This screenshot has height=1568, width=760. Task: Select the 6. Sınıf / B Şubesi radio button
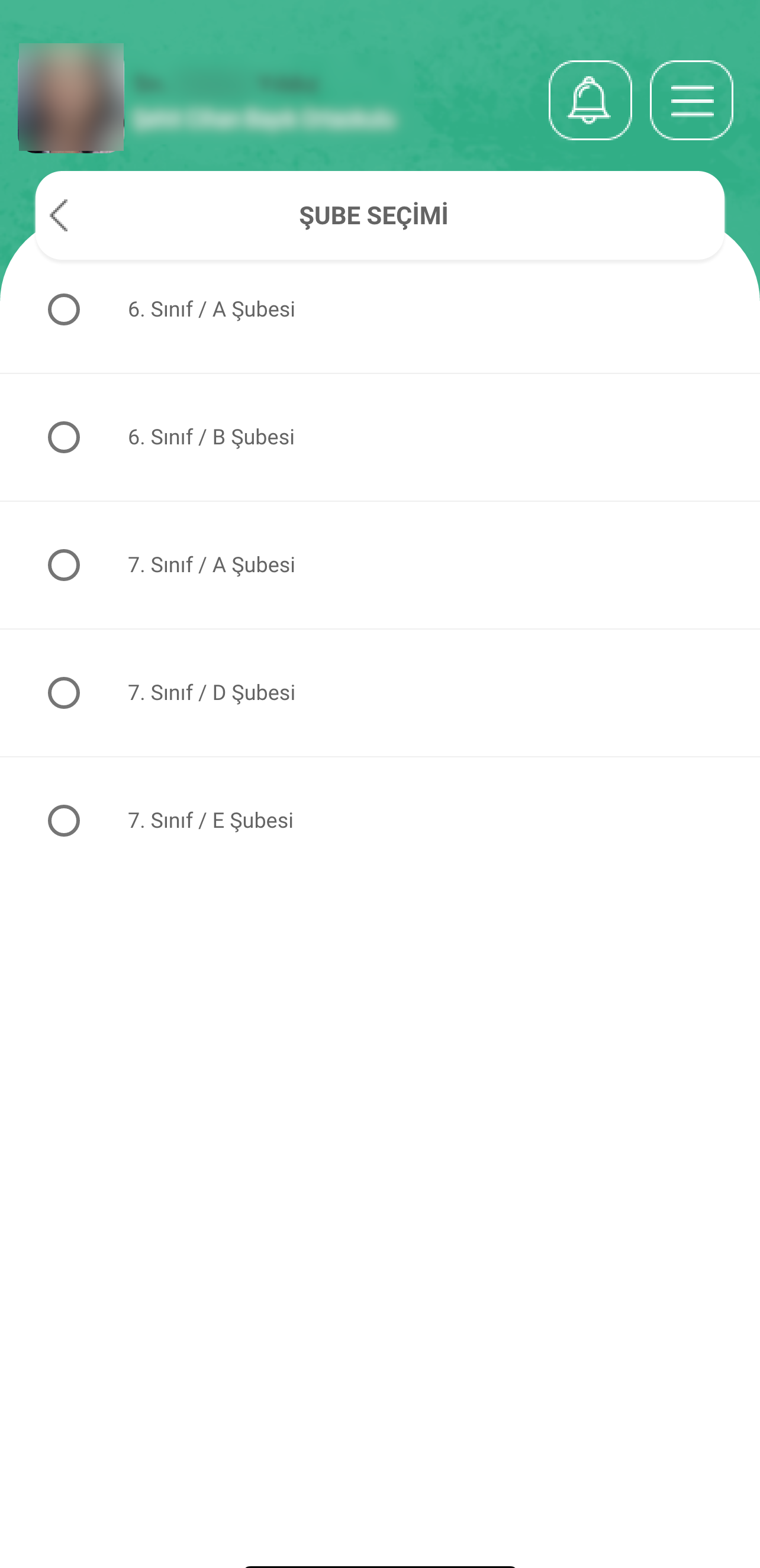coord(64,437)
